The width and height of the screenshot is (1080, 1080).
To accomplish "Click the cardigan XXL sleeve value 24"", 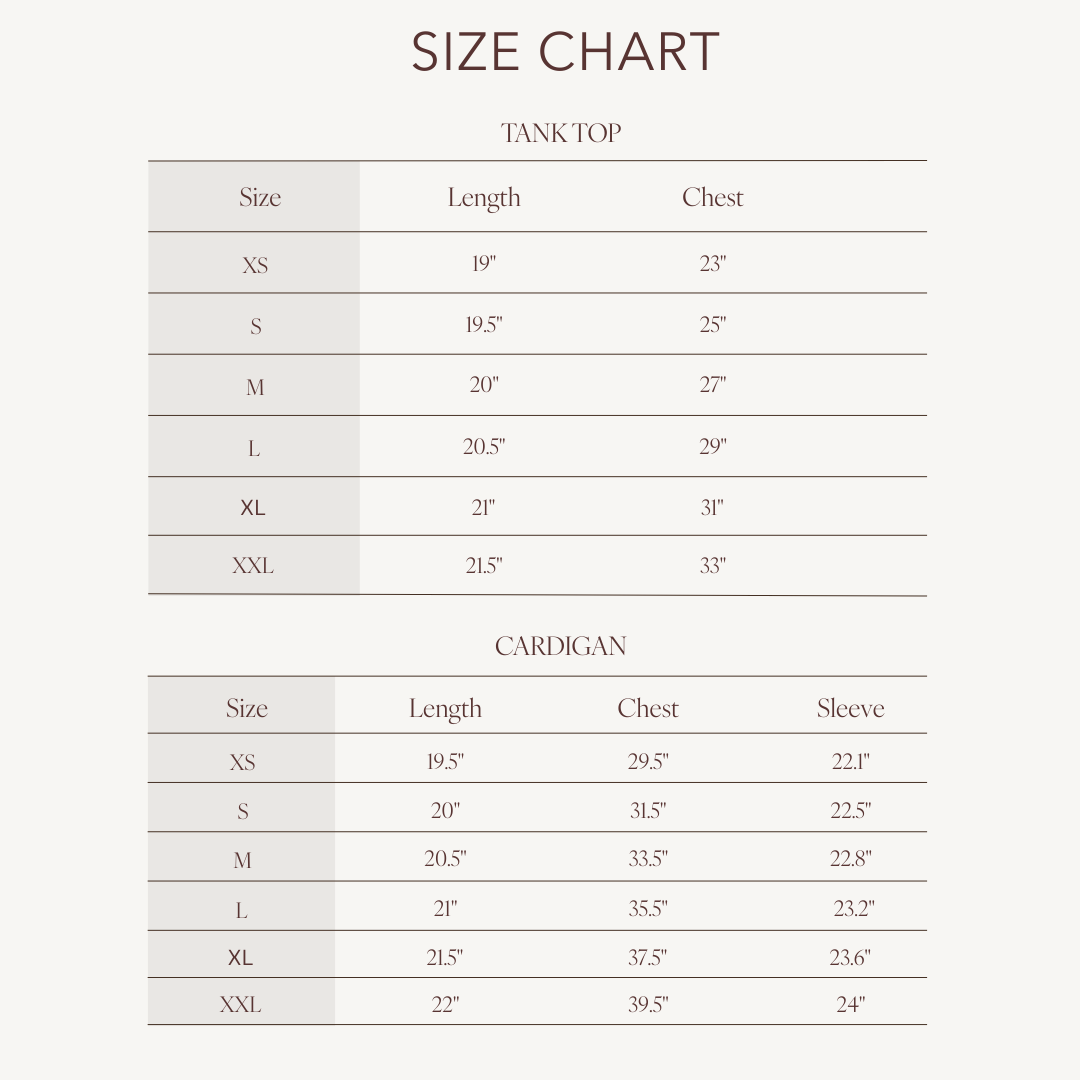I will 850,1004.
